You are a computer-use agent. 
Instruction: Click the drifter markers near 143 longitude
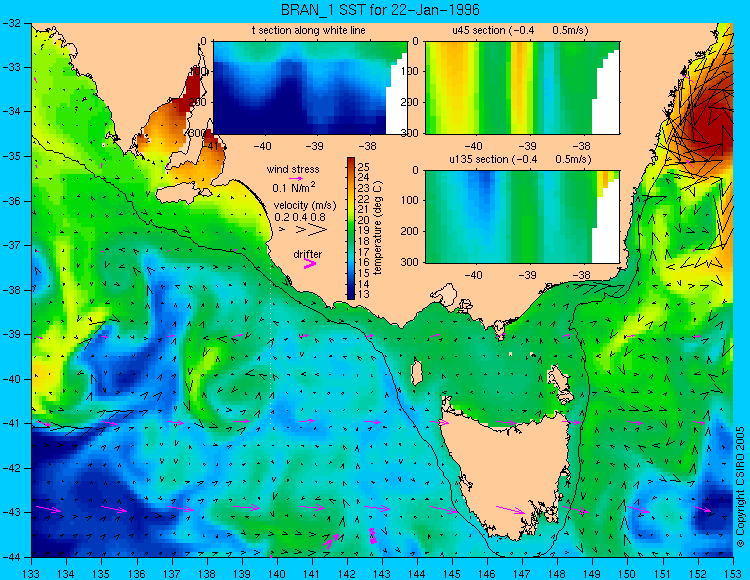pos(373,536)
